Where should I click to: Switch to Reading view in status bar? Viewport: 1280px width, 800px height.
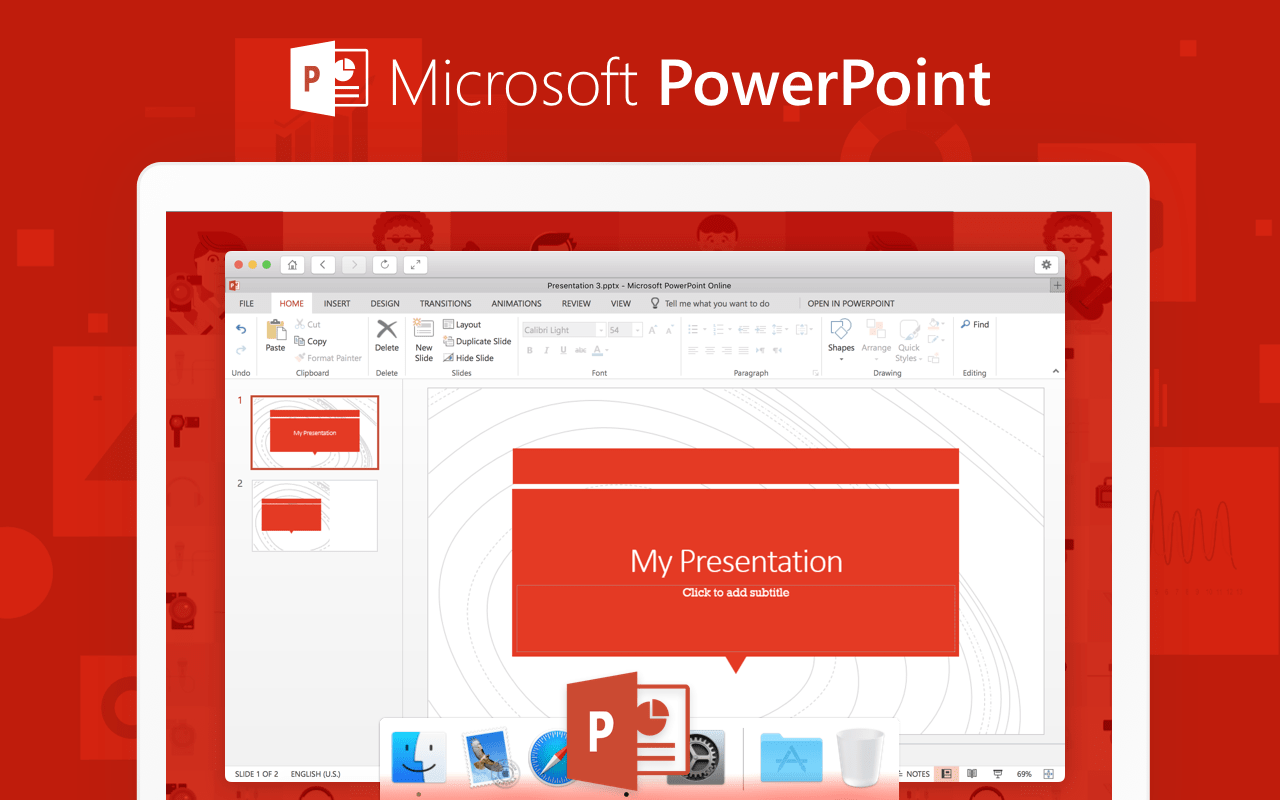972,774
